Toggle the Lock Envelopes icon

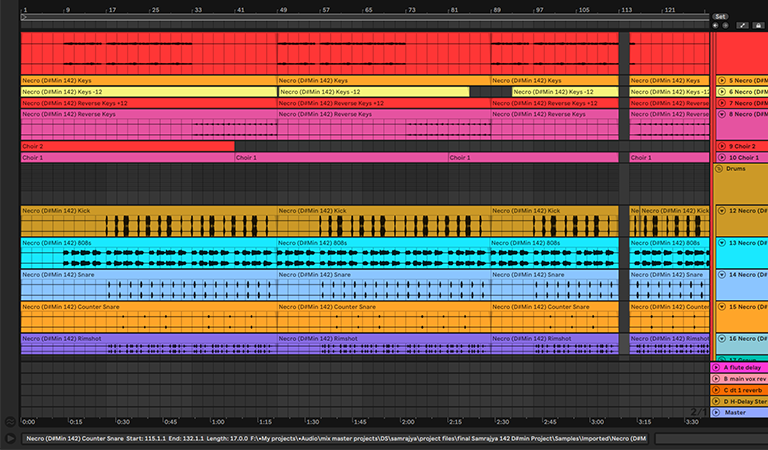tap(759, 26)
